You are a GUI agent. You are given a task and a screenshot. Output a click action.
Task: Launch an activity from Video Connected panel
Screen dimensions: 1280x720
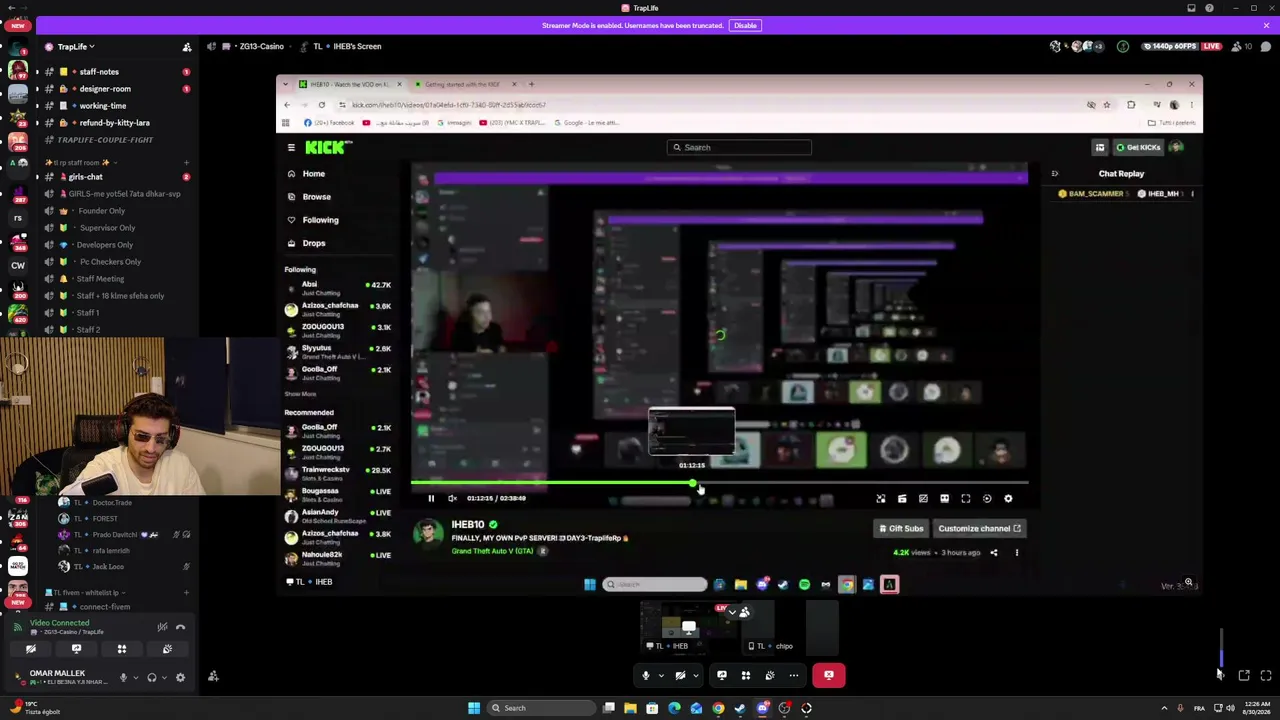coord(122,649)
